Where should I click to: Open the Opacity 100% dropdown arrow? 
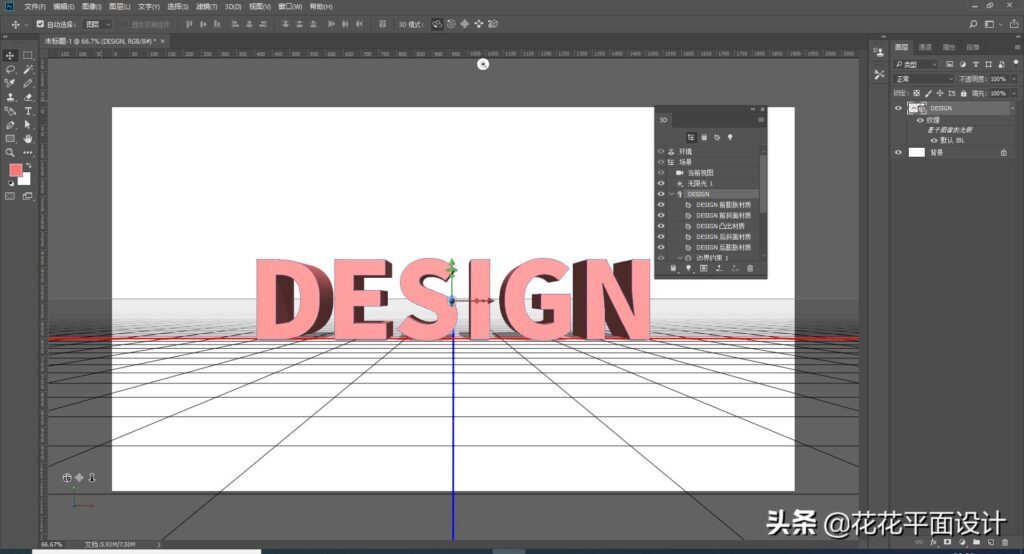click(1013, 79)
